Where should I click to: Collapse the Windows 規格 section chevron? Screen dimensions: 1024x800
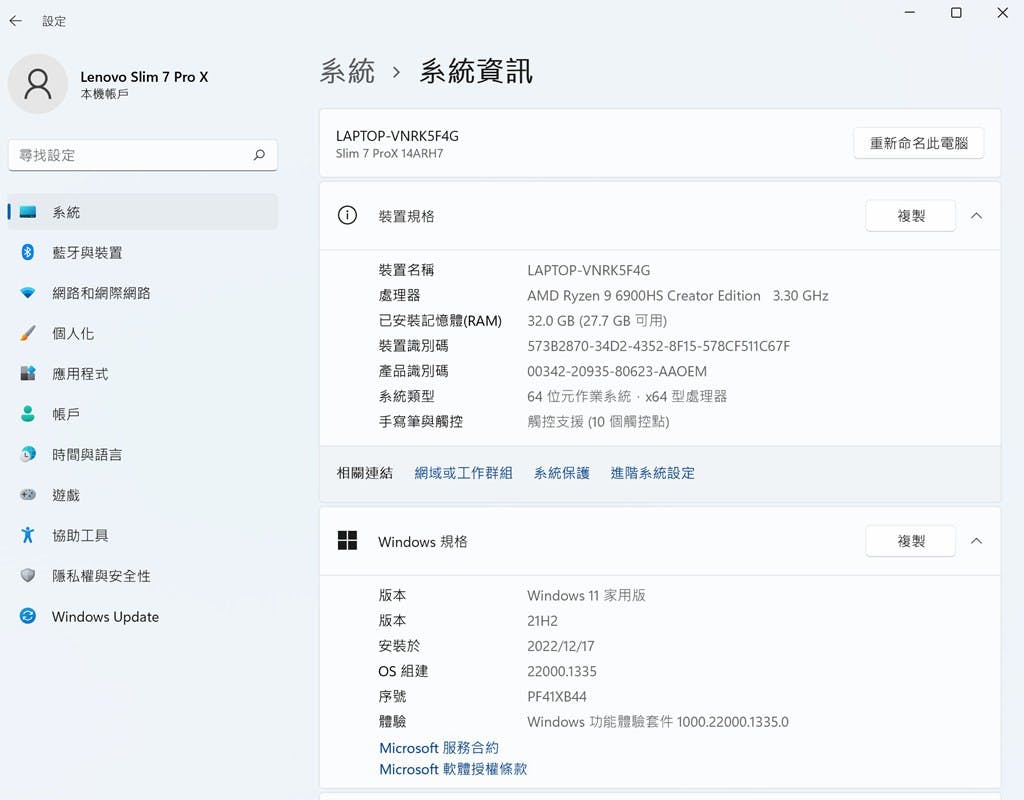977,541
